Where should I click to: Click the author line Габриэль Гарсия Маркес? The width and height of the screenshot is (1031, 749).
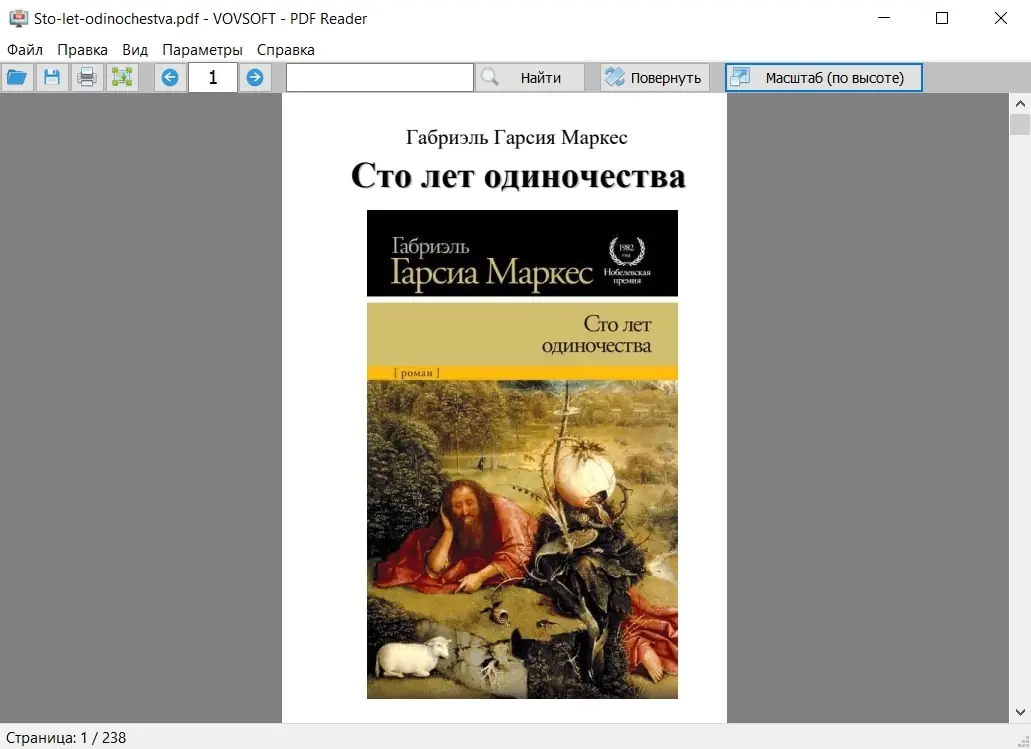click(517, 137)
